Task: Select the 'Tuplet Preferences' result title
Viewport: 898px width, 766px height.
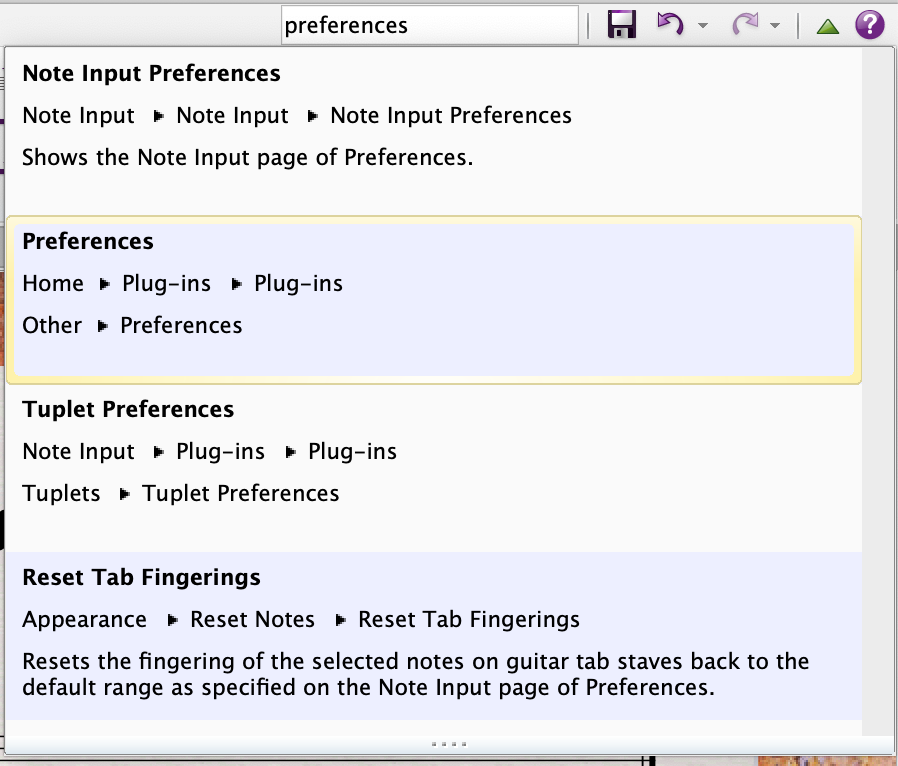Action: pos(128,410)
